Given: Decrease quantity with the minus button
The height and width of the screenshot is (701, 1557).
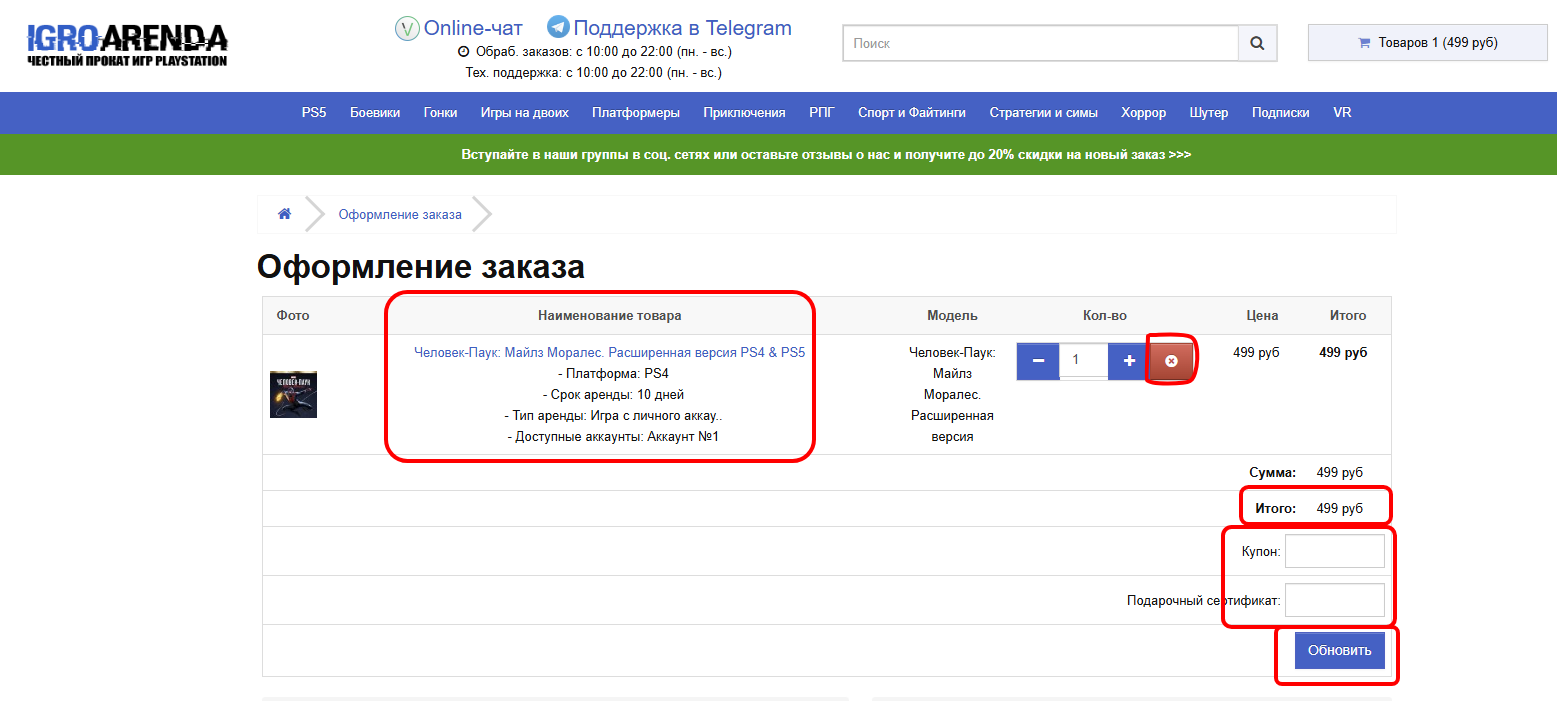Looking at the screenshot, I should [x=1038, y=361].
